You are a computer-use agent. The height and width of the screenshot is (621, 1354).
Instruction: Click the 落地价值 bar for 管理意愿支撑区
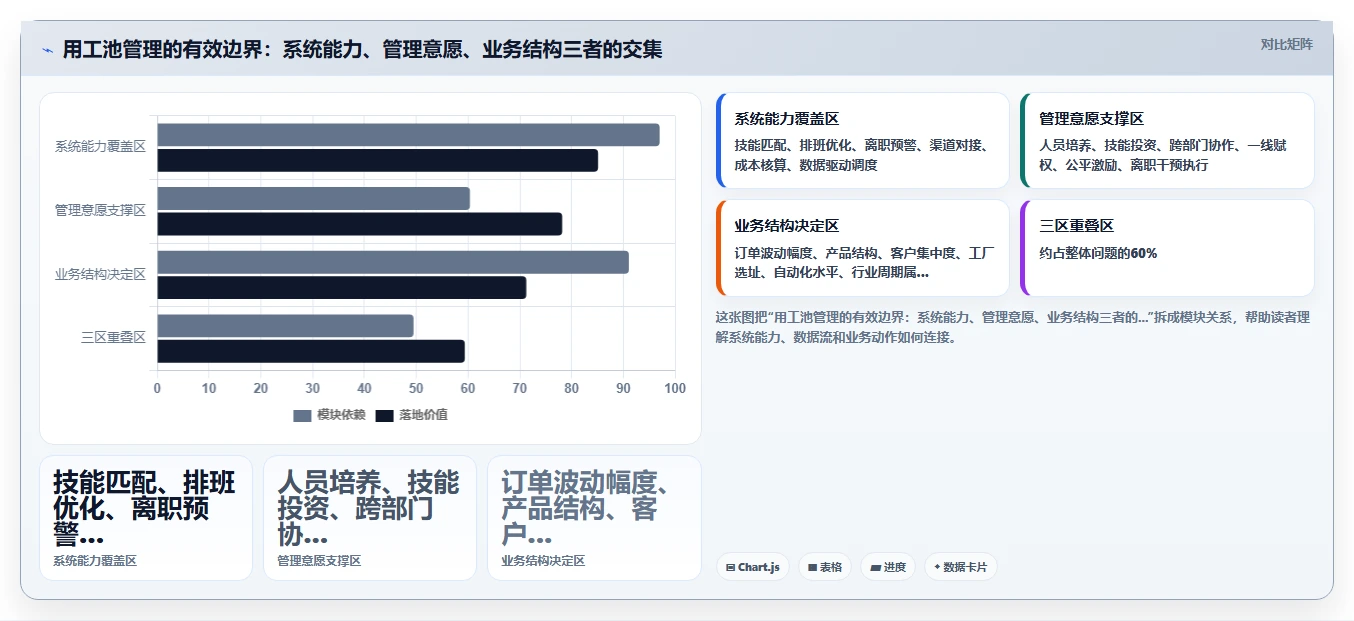tap(359, 224)
